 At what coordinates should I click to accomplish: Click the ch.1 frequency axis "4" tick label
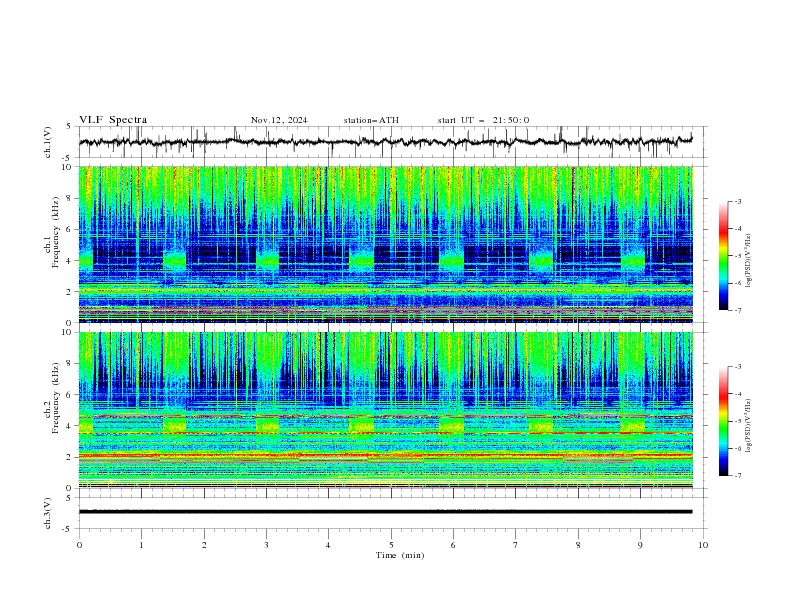pos(69,261)
